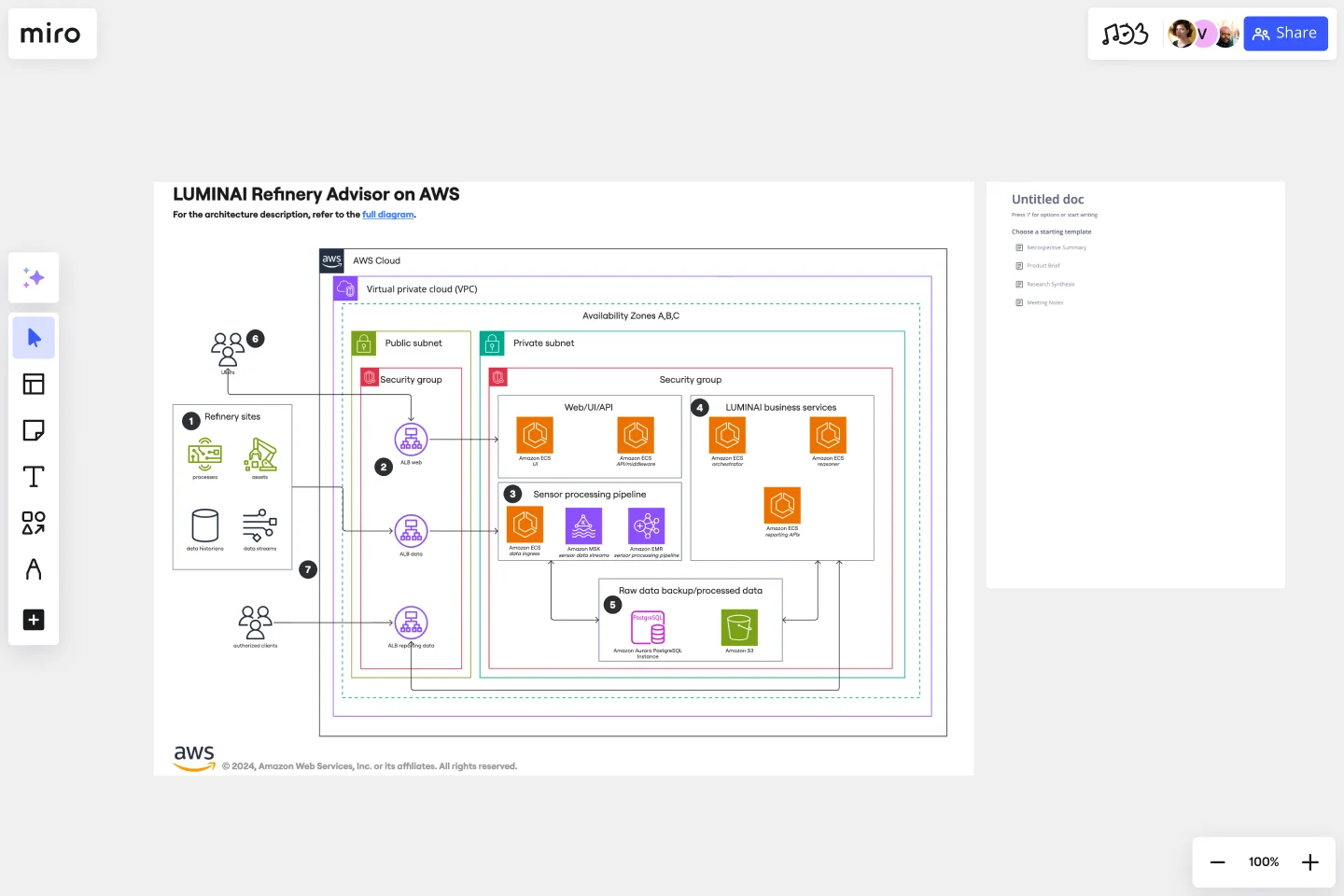
Task: Select the Amazon ECS data ingress icon
Action: point(525,525)
